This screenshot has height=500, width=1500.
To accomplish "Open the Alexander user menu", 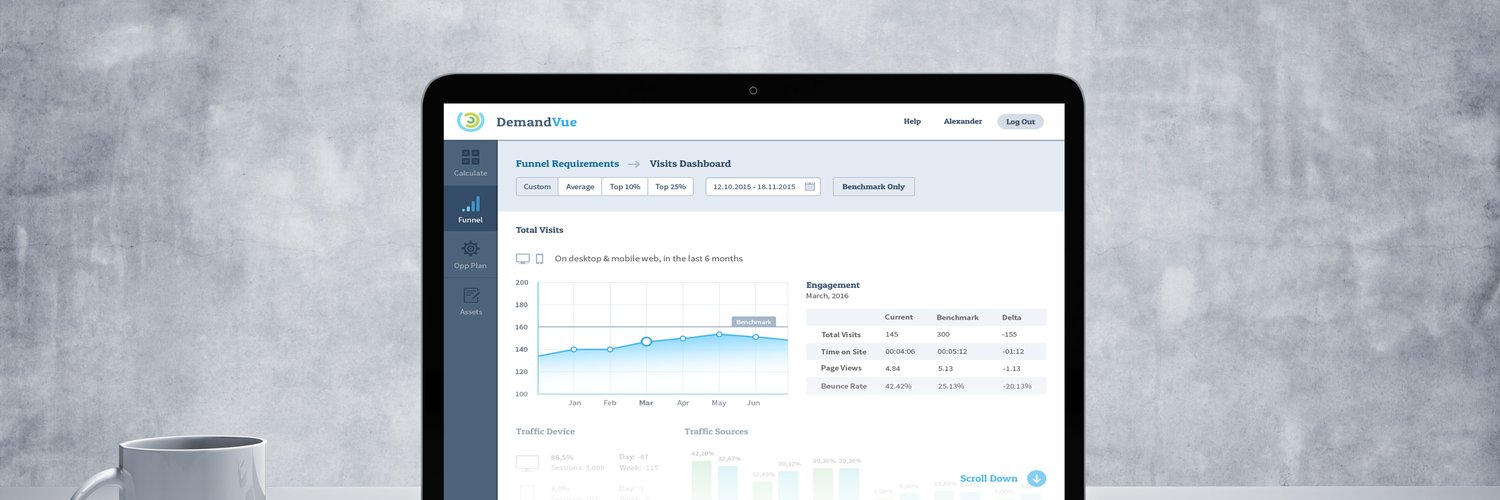I will click(x=963, y=121).
